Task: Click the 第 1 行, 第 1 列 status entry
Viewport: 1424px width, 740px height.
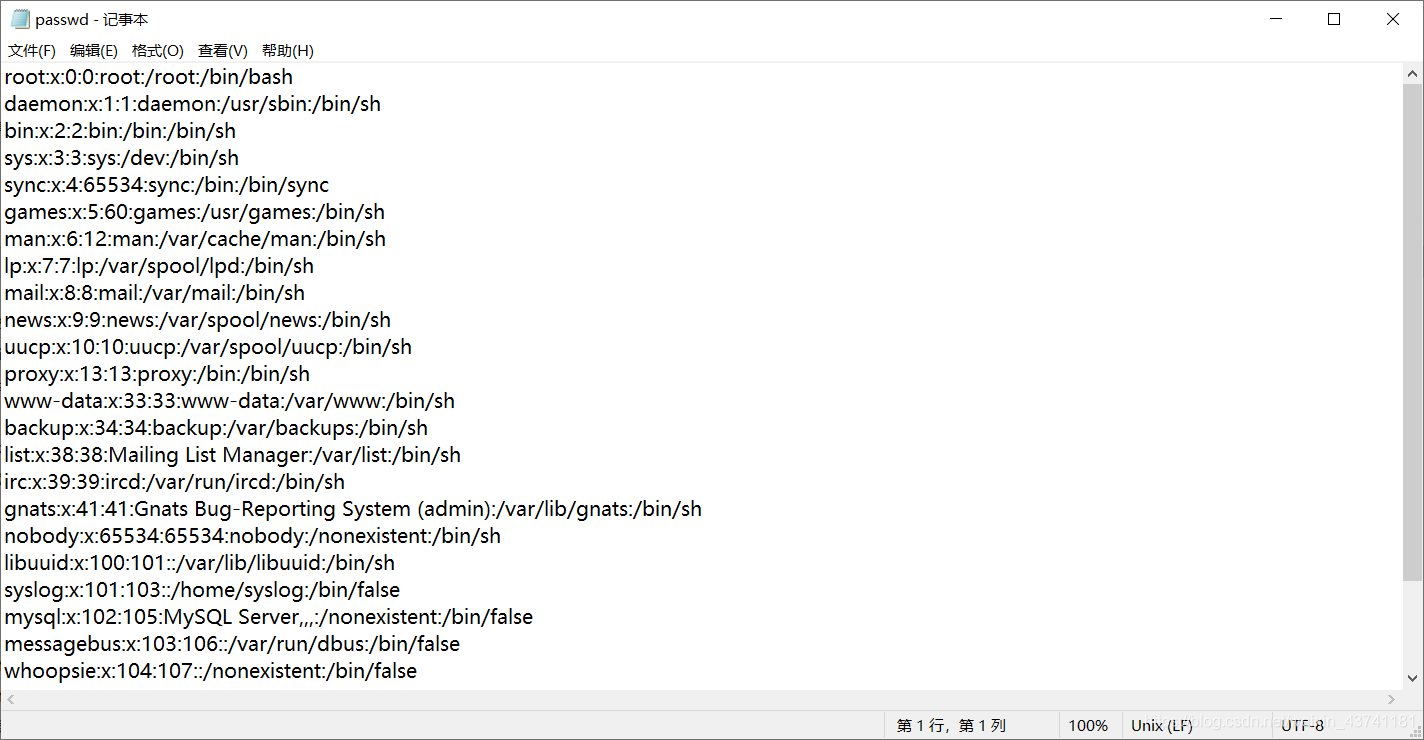Action: pyautogui.click(x=951, y=726)
